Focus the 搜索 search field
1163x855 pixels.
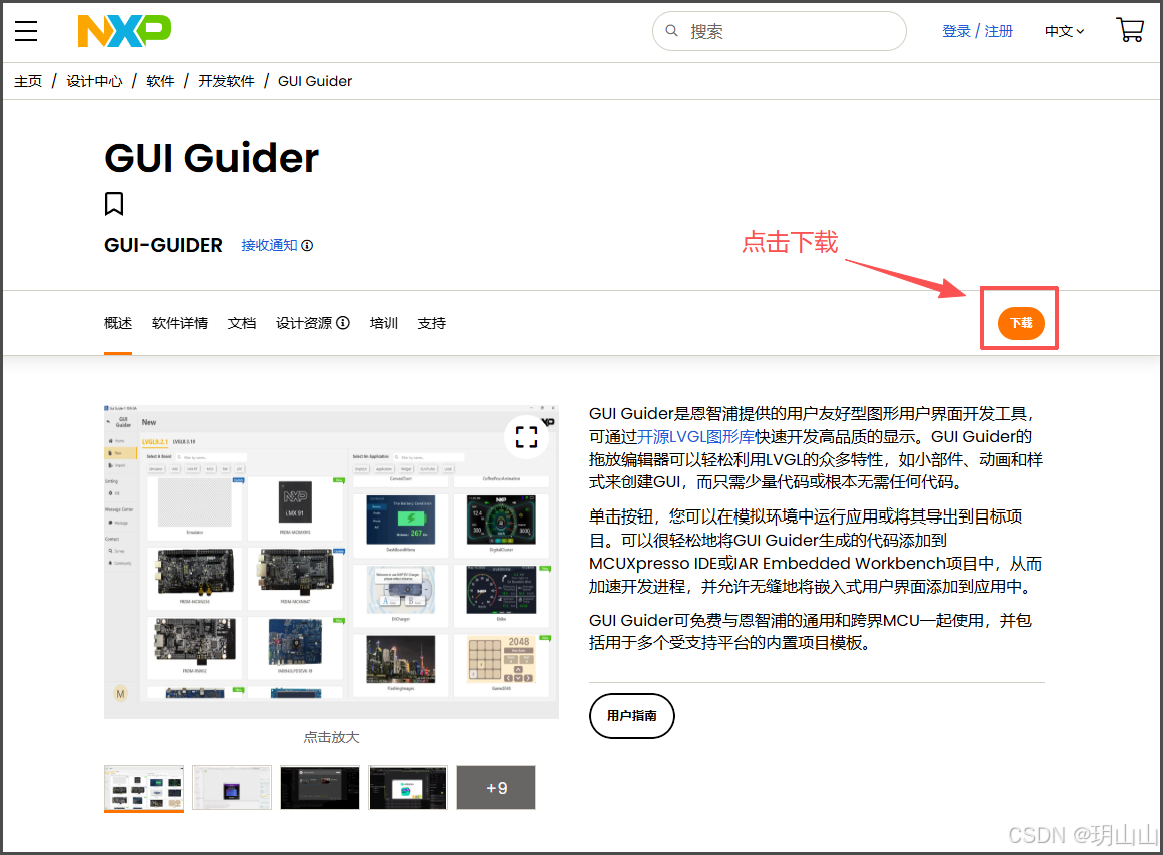[779, 31]
